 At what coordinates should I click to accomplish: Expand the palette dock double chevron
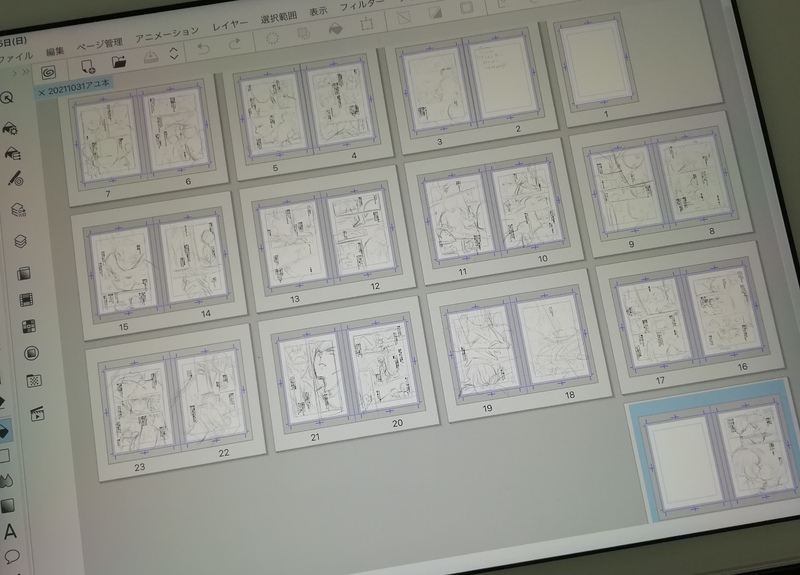coord(26,72)
